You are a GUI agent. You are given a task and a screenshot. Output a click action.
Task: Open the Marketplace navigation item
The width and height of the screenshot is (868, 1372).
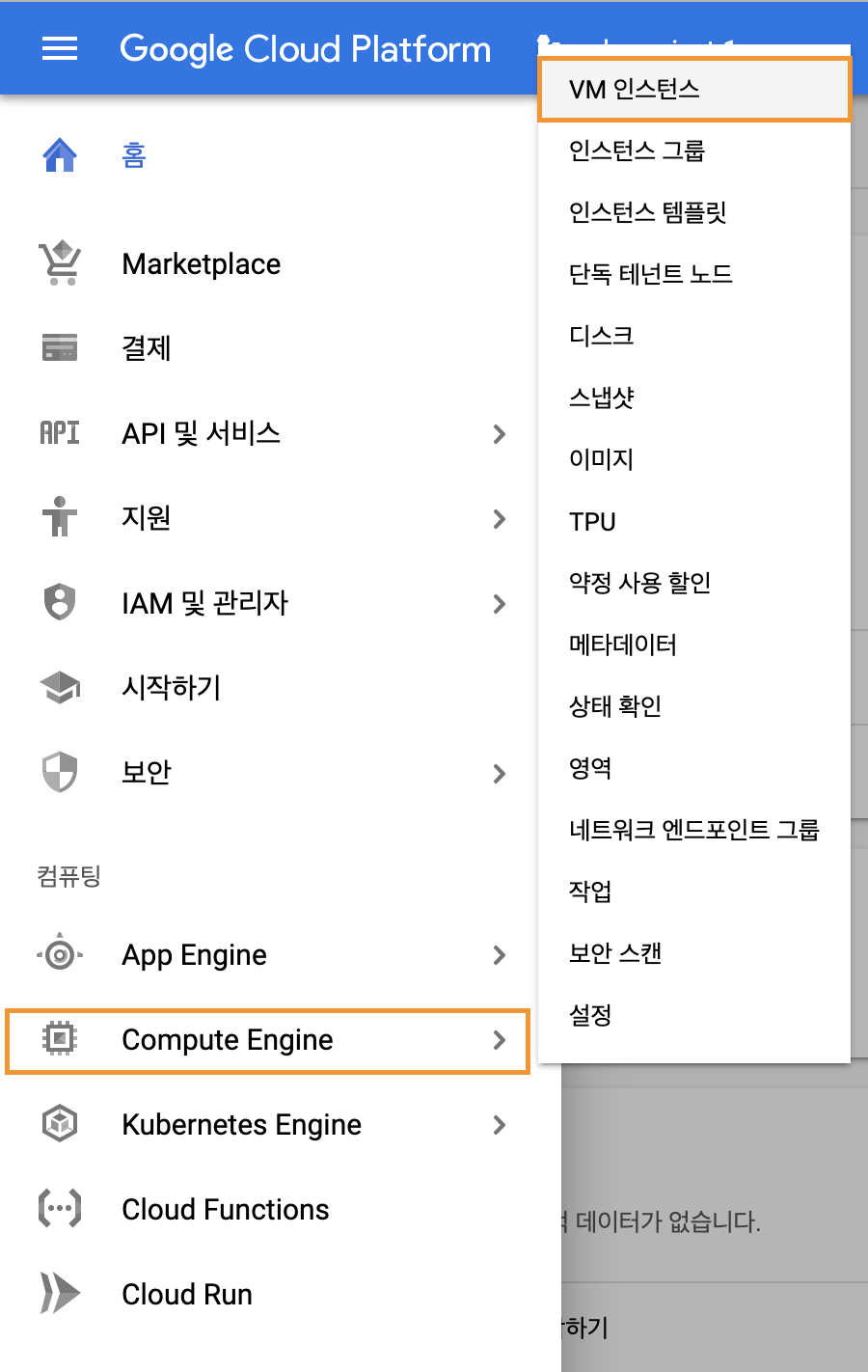click(x=202, y=263)
